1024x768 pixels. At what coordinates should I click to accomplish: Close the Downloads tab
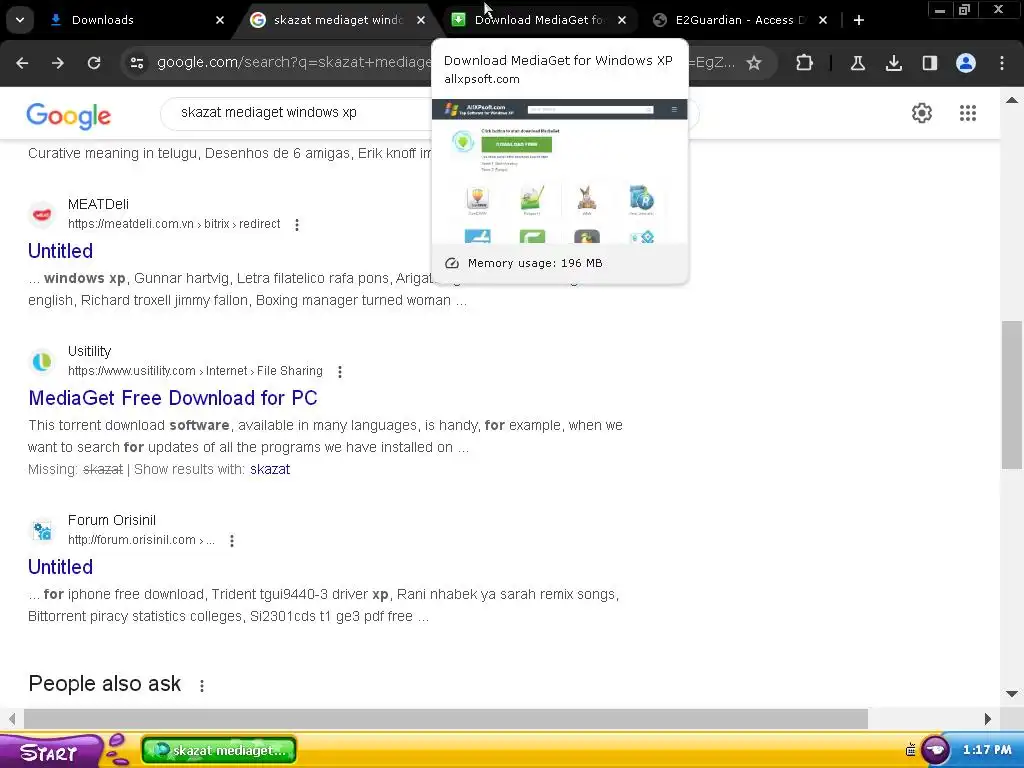pyautogui.click(x=220, y=20)
